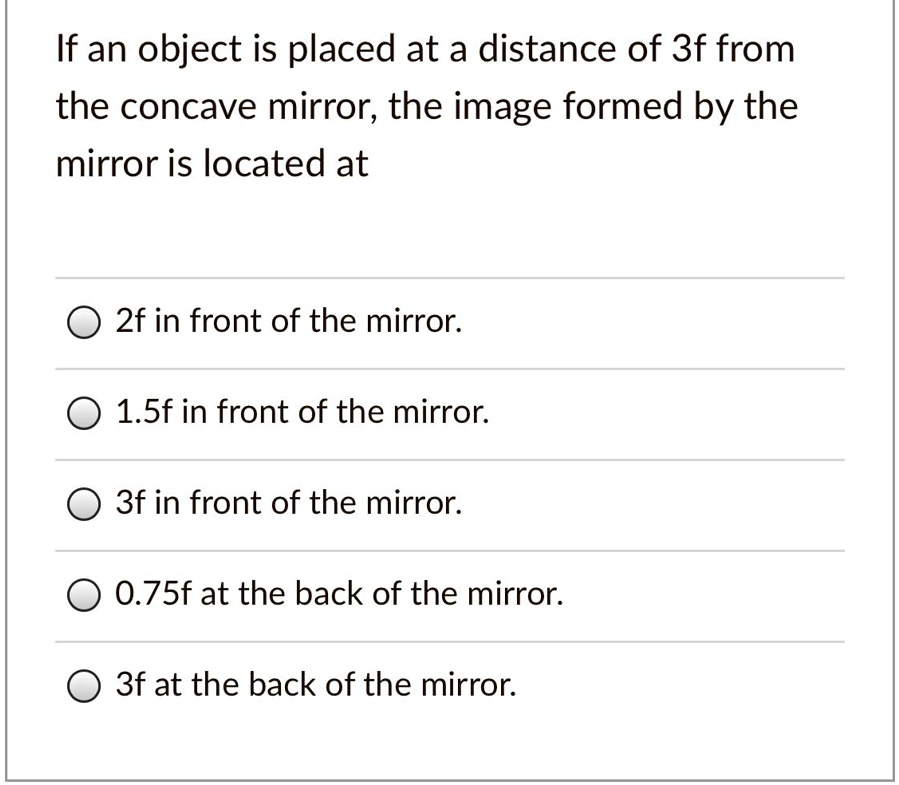
Task: Click the answer text "2f in front of the mirror"
Action: point(288,320)
